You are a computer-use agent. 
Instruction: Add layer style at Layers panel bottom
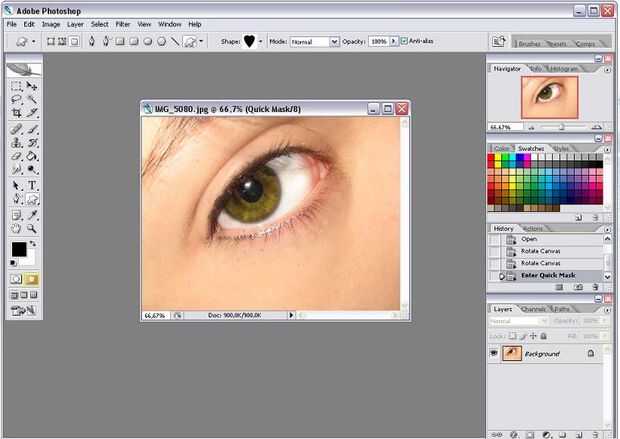point(514,435)
